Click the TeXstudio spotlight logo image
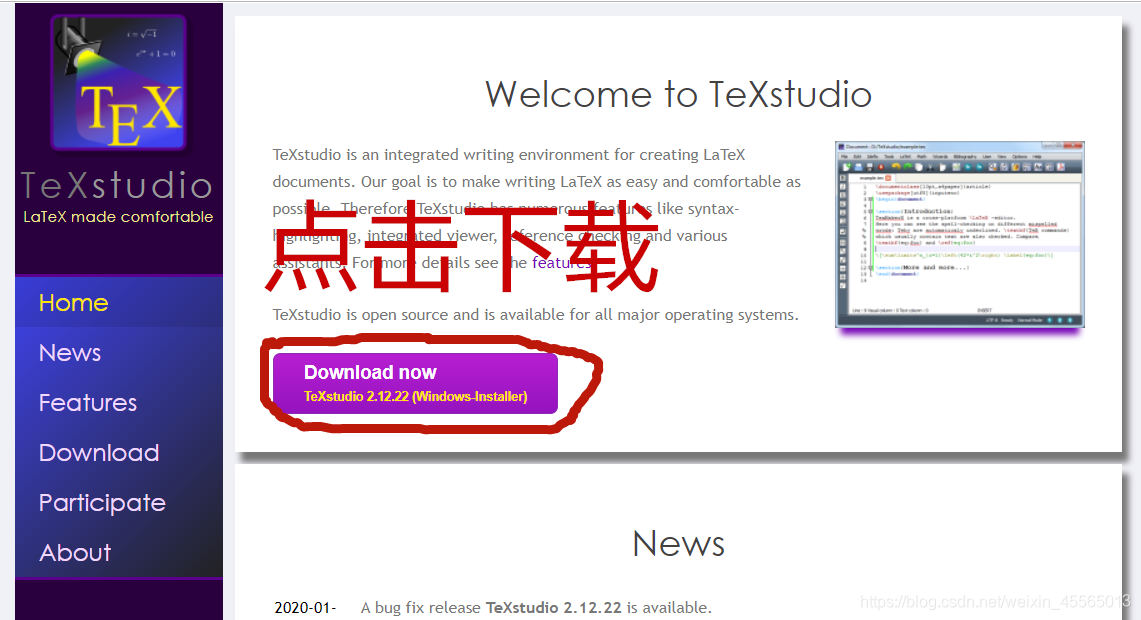 click(x=119, y=82)
